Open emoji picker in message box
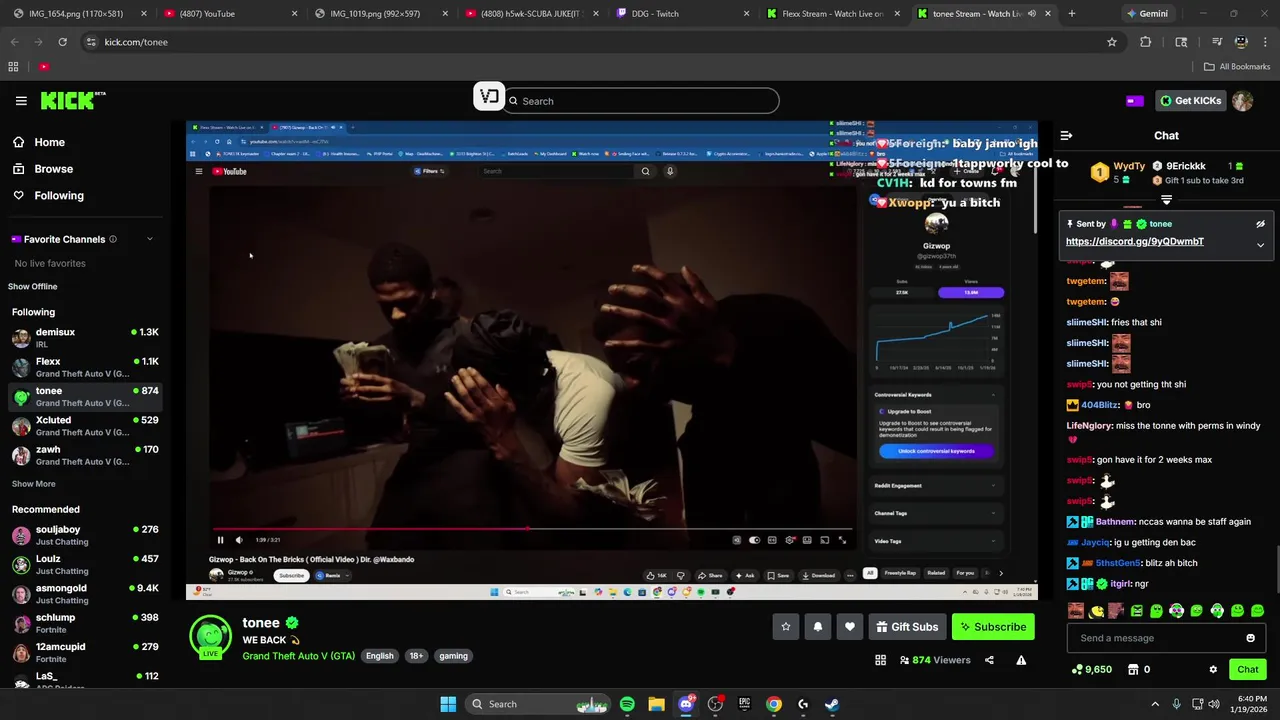The height and width of the screenshot is (720, 1280). 1250,638
